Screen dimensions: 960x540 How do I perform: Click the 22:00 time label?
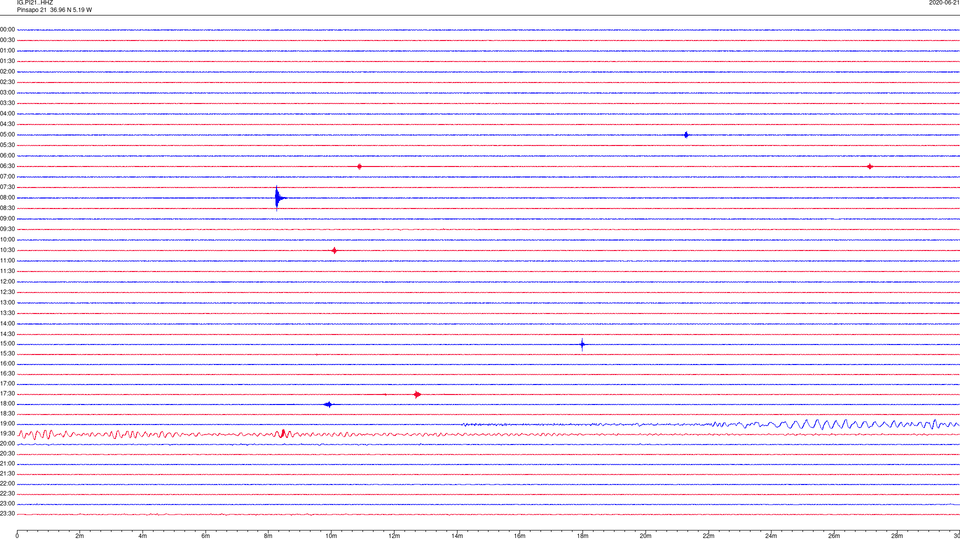[x=7, y=484]
